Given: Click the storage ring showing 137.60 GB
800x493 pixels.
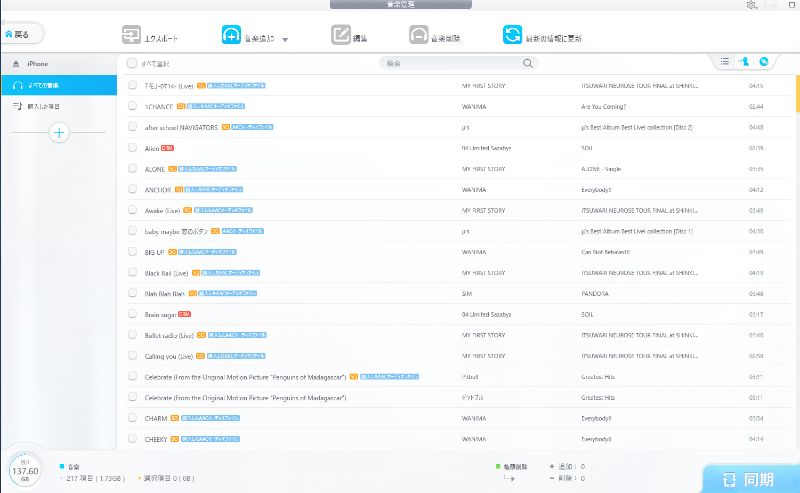Looking at the screenshot, I should point(25,471).
